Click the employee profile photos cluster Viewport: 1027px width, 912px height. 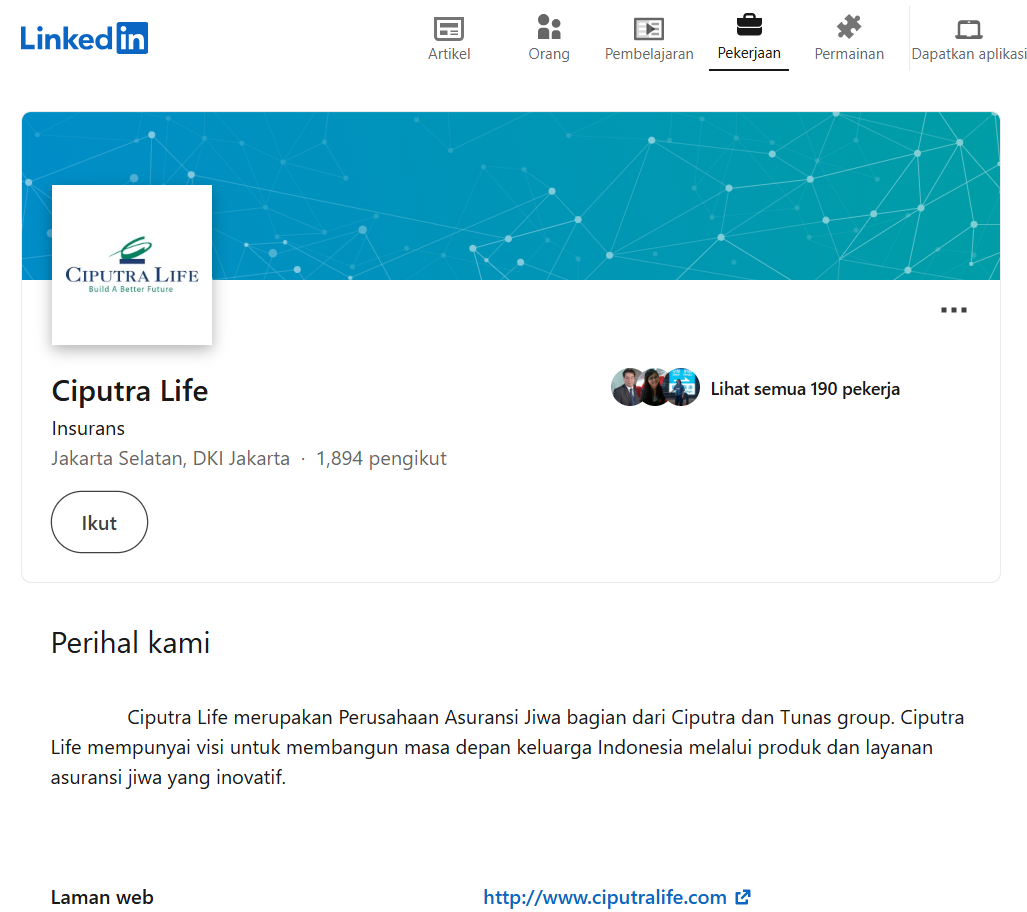point(655,387)
